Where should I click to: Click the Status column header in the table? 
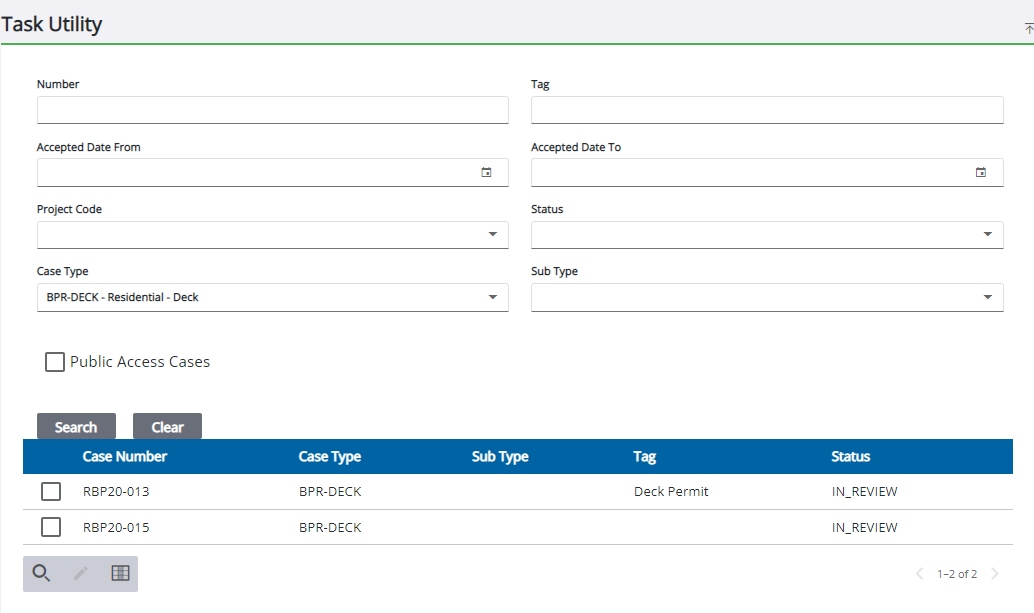850,457
